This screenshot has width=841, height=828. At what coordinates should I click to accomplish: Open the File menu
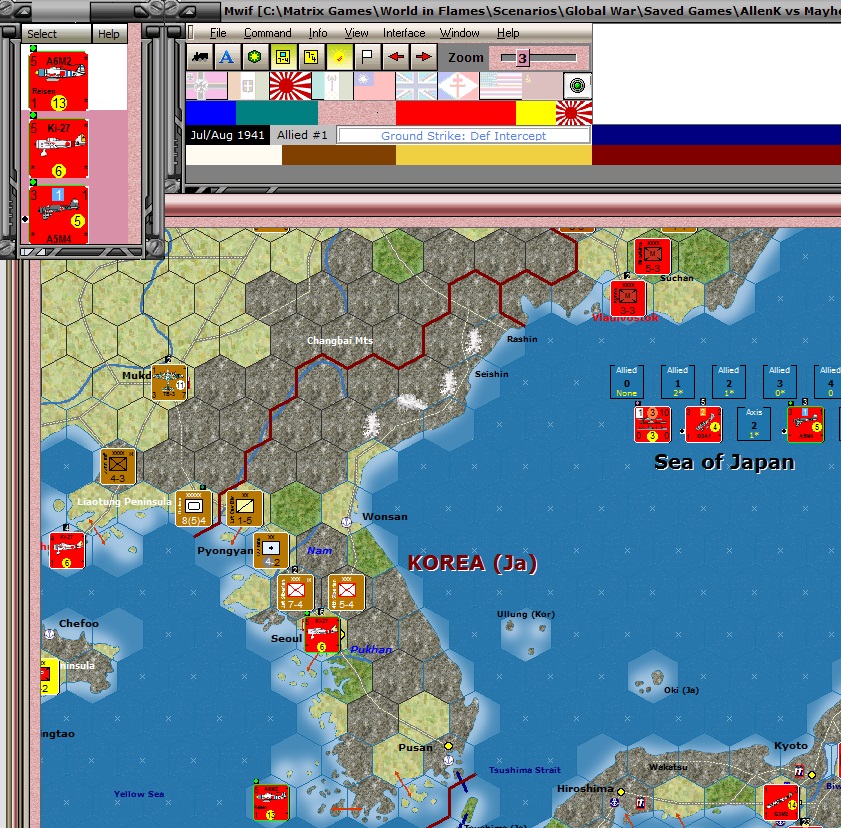(218, 33)
